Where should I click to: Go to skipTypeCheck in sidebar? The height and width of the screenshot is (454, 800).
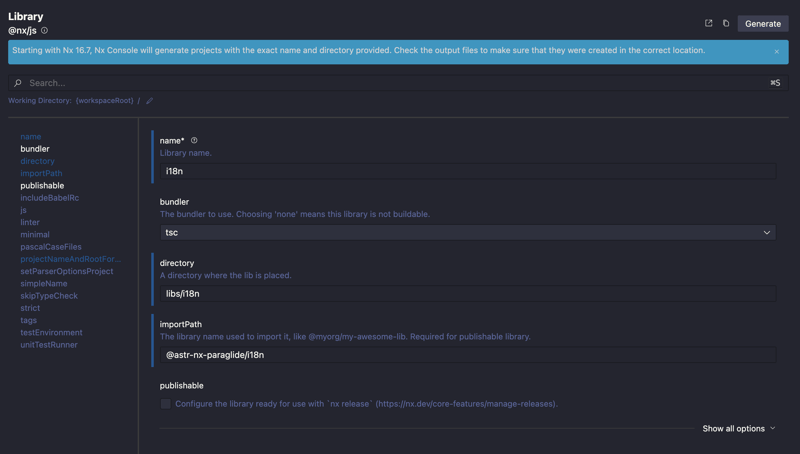(49, 296)
